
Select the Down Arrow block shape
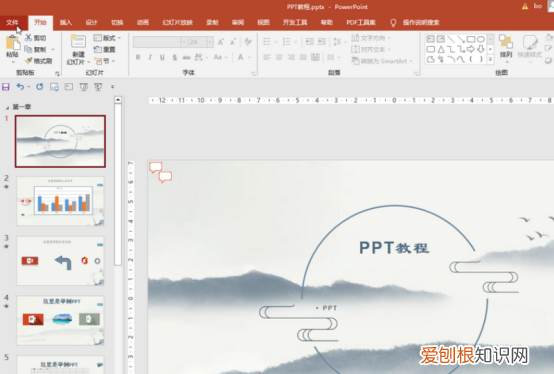click(x=481, y=49)
